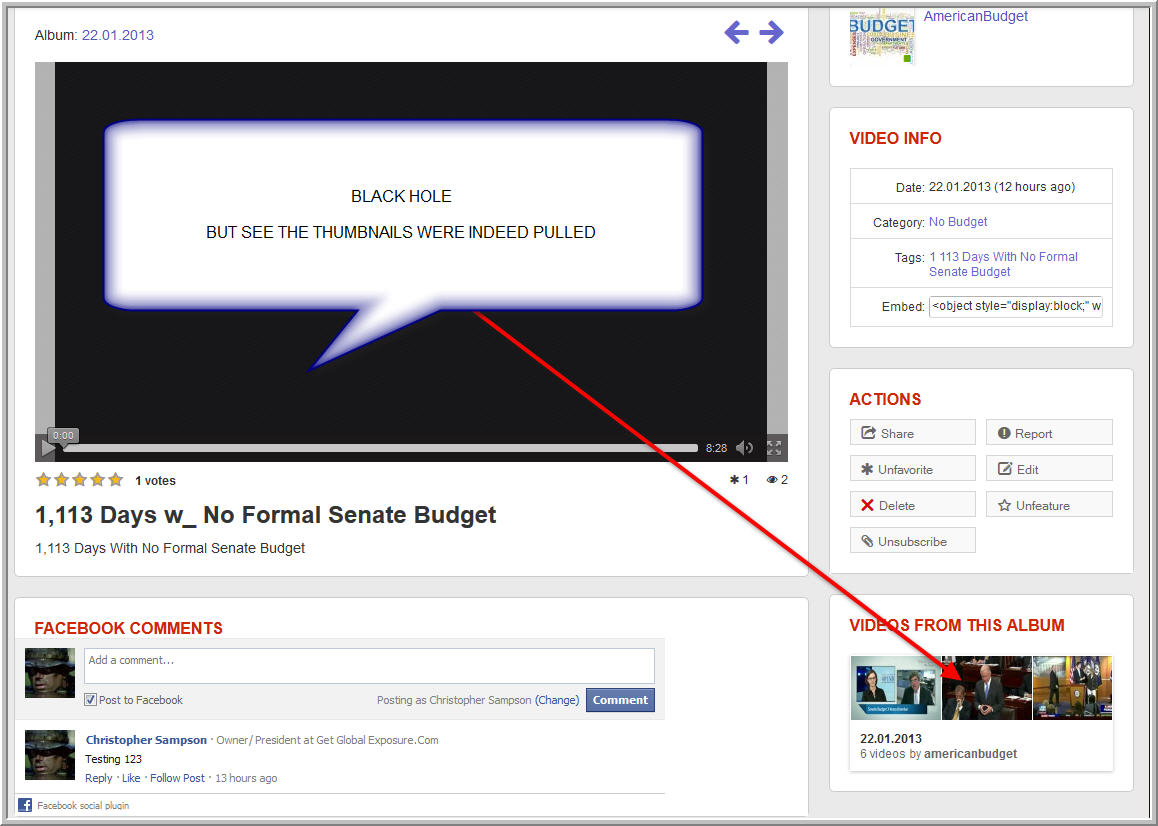The width and height of the screenshot is (1158, 826).
Task: Click the video progress seek bar
Action: coord(380,448)
